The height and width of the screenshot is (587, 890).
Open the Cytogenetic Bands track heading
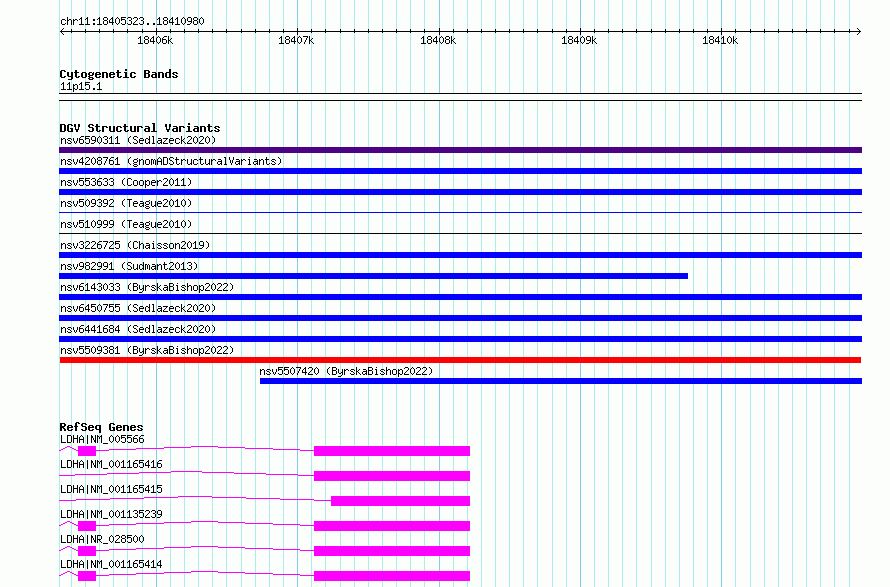119,74
